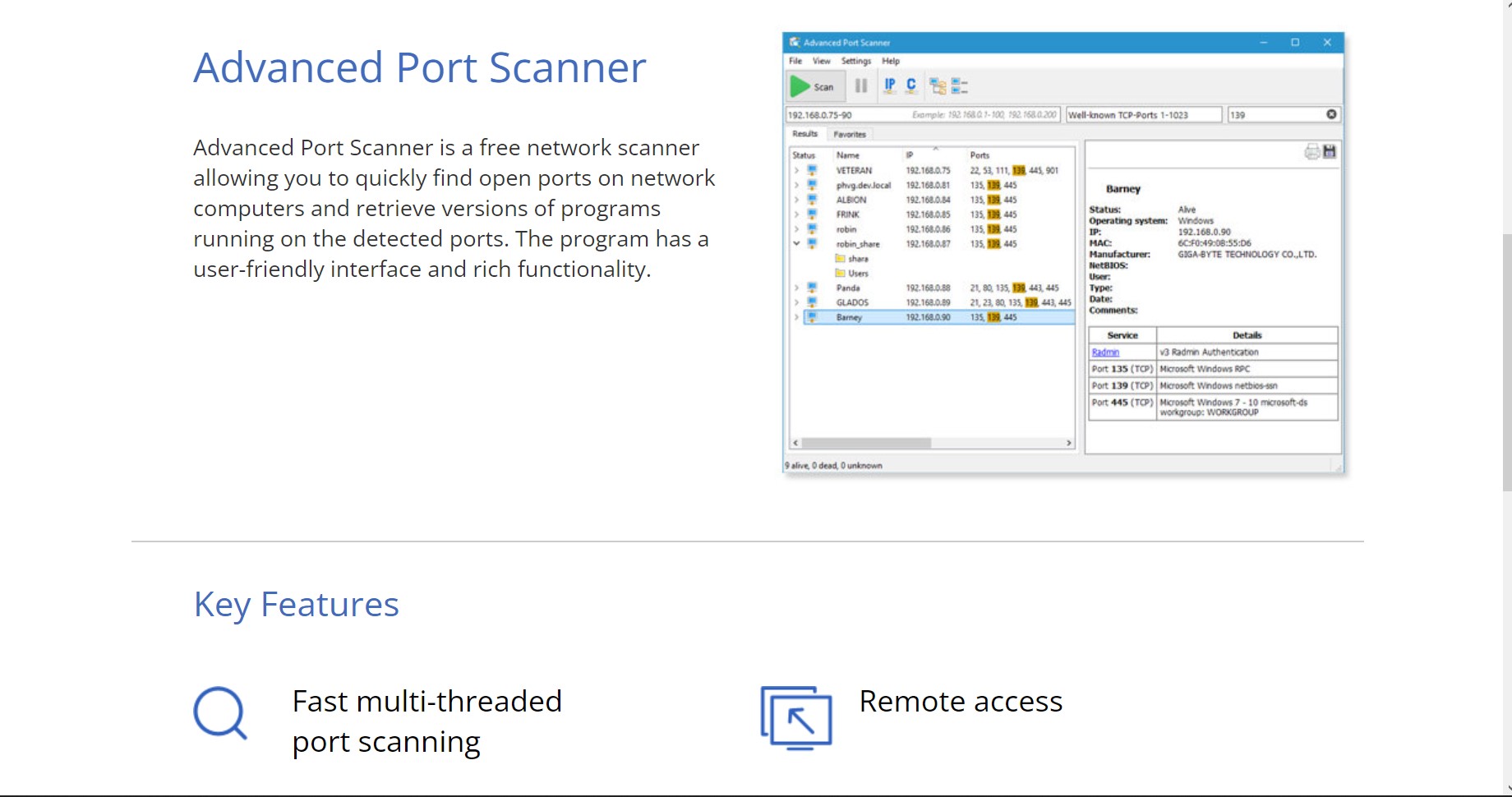Click the folder icon next to shara
The height and width of the screenshot is (797, 1512).
pyautogui.click(x=840, y=258)
